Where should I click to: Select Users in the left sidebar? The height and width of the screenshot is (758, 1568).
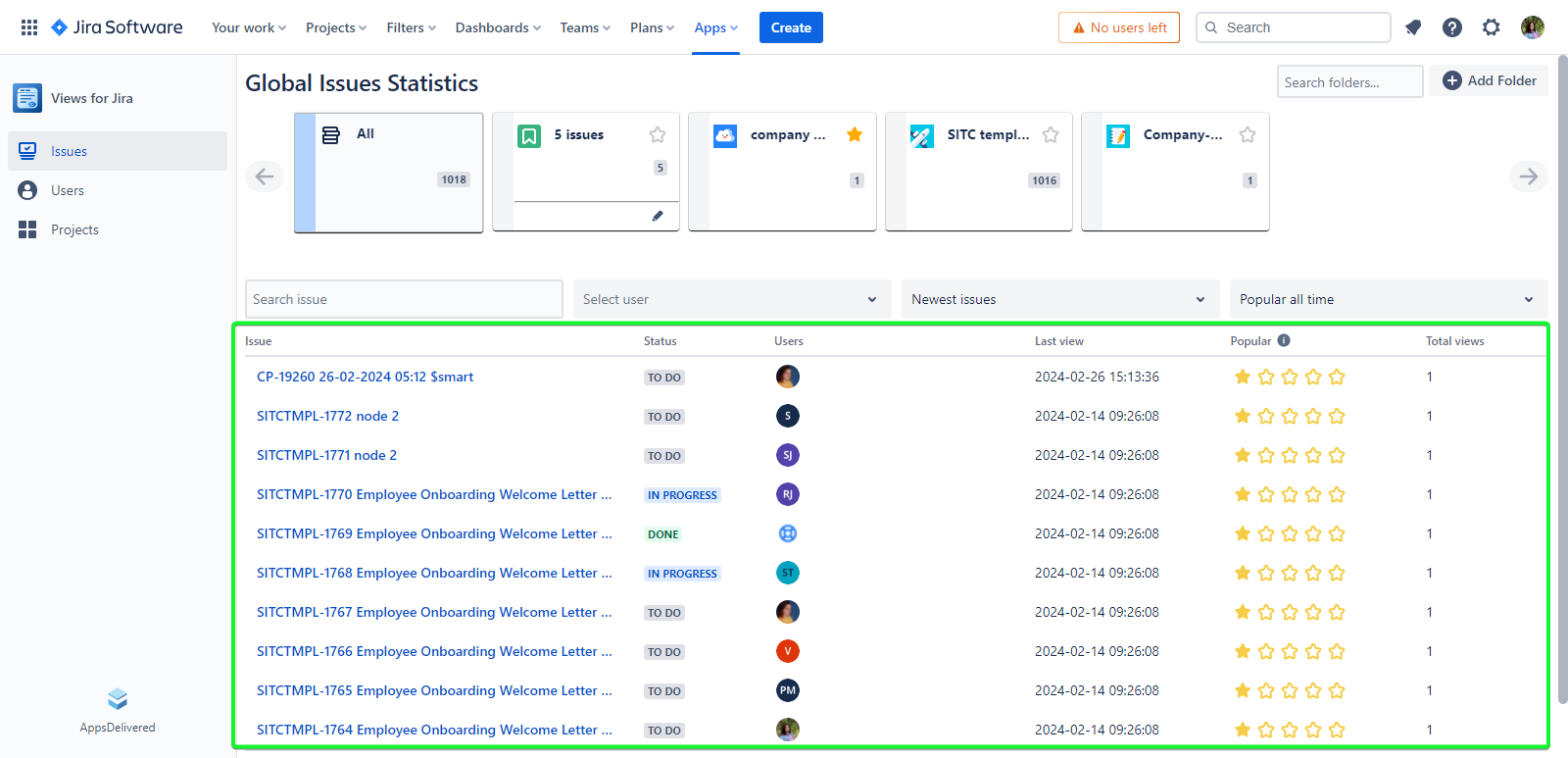68,190
